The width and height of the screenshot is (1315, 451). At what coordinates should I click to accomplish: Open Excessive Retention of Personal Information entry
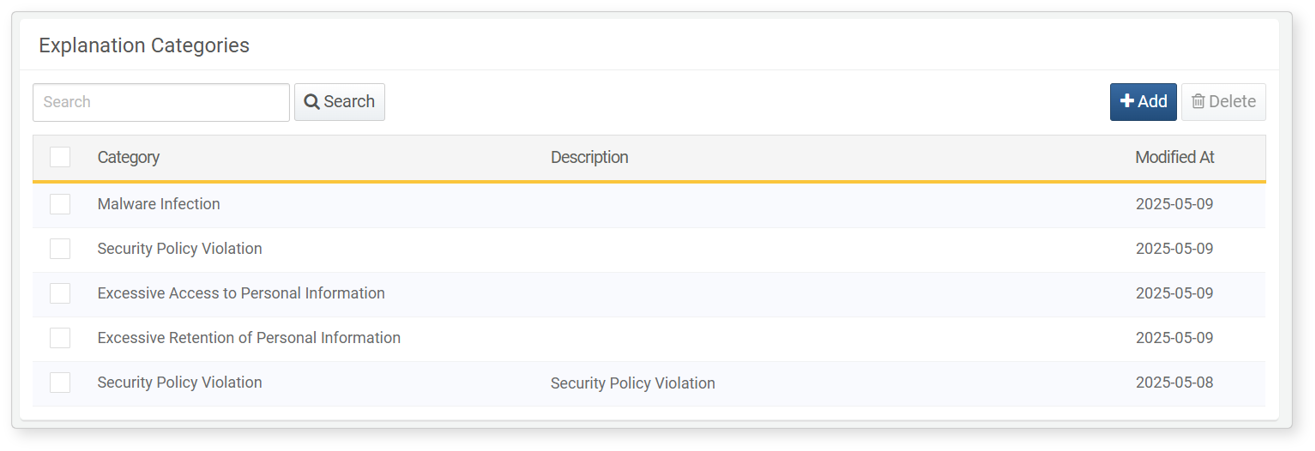(x=249, y=338)
